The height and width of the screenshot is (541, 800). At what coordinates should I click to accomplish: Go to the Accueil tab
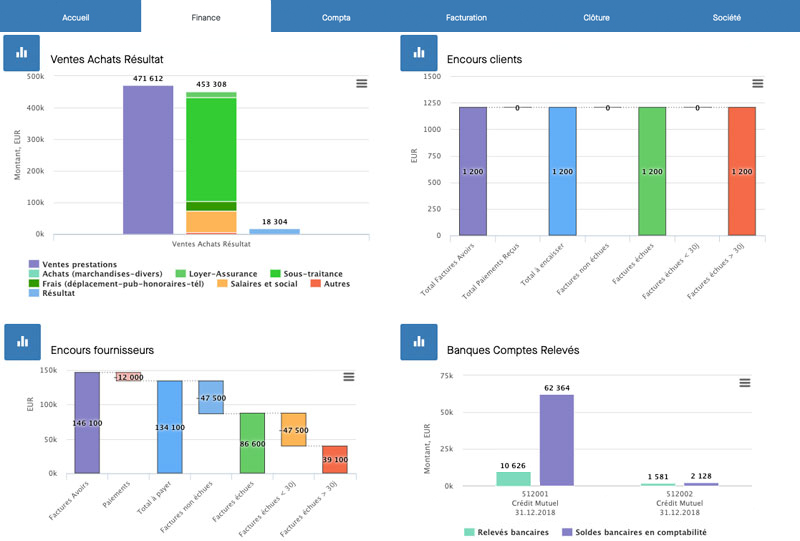(x=76, y=17)
